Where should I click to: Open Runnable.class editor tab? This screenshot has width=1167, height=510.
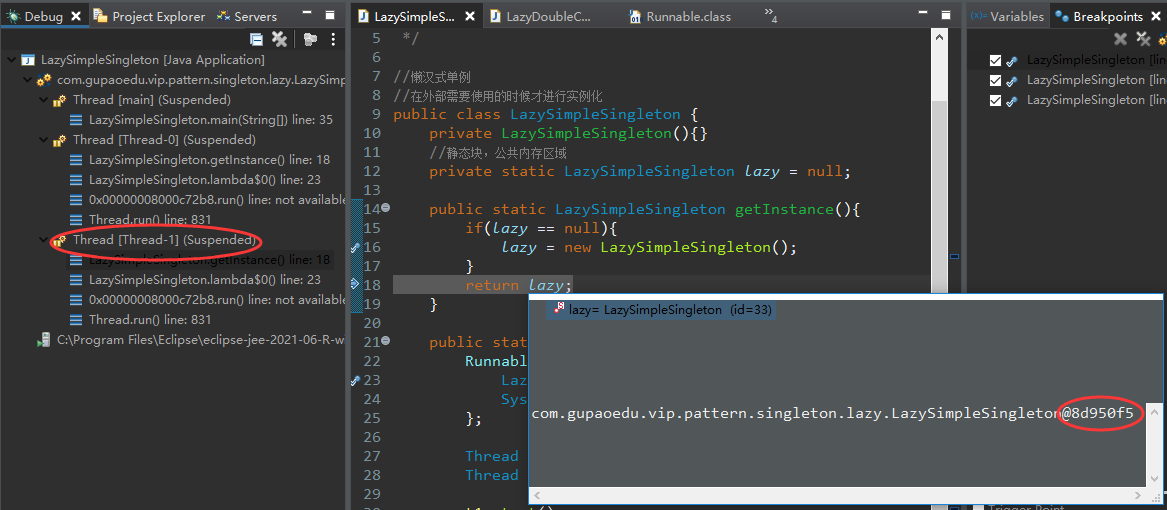point(680,16)
